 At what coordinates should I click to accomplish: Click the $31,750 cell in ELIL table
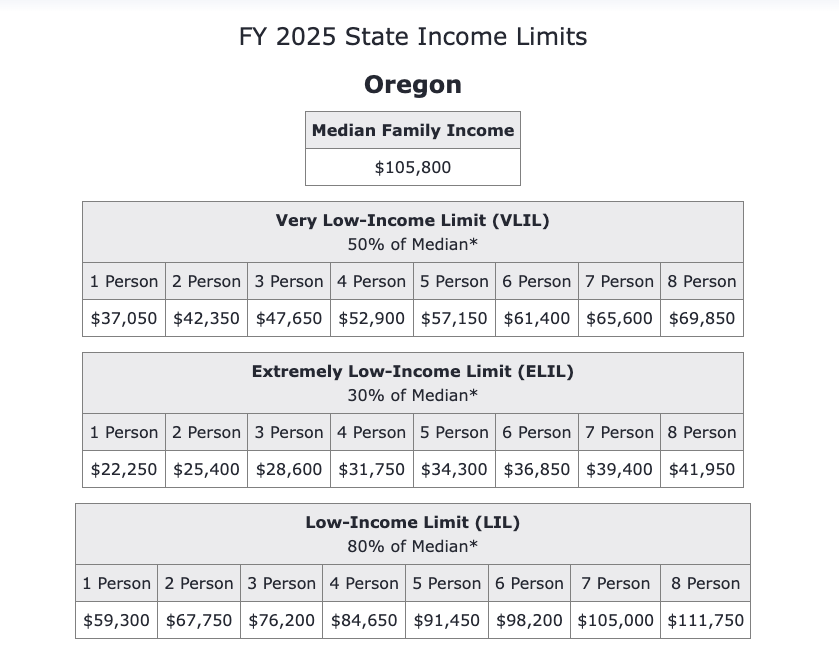(372, 469)
